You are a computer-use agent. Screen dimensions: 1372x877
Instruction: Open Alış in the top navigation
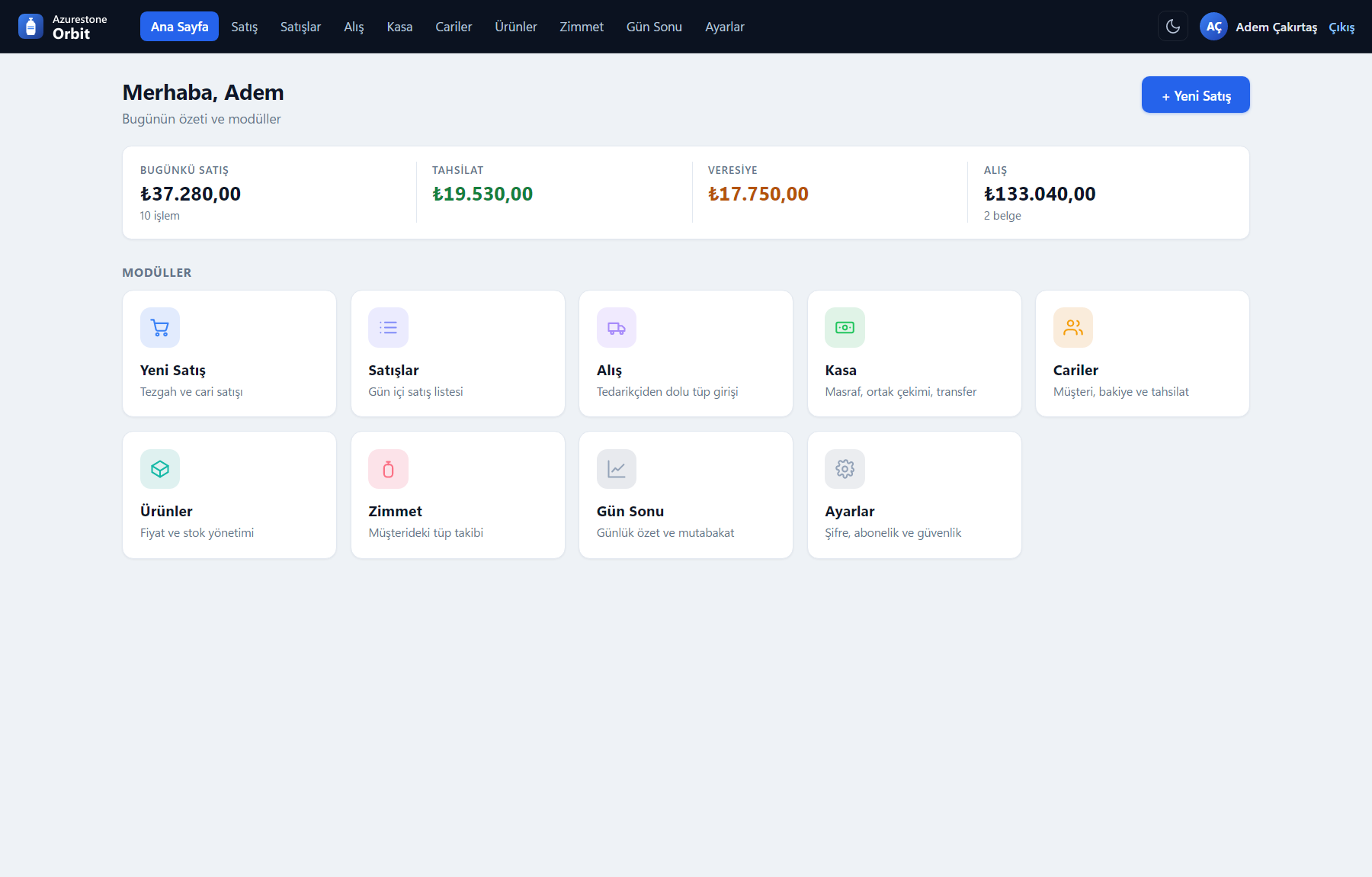coord(354,27)
